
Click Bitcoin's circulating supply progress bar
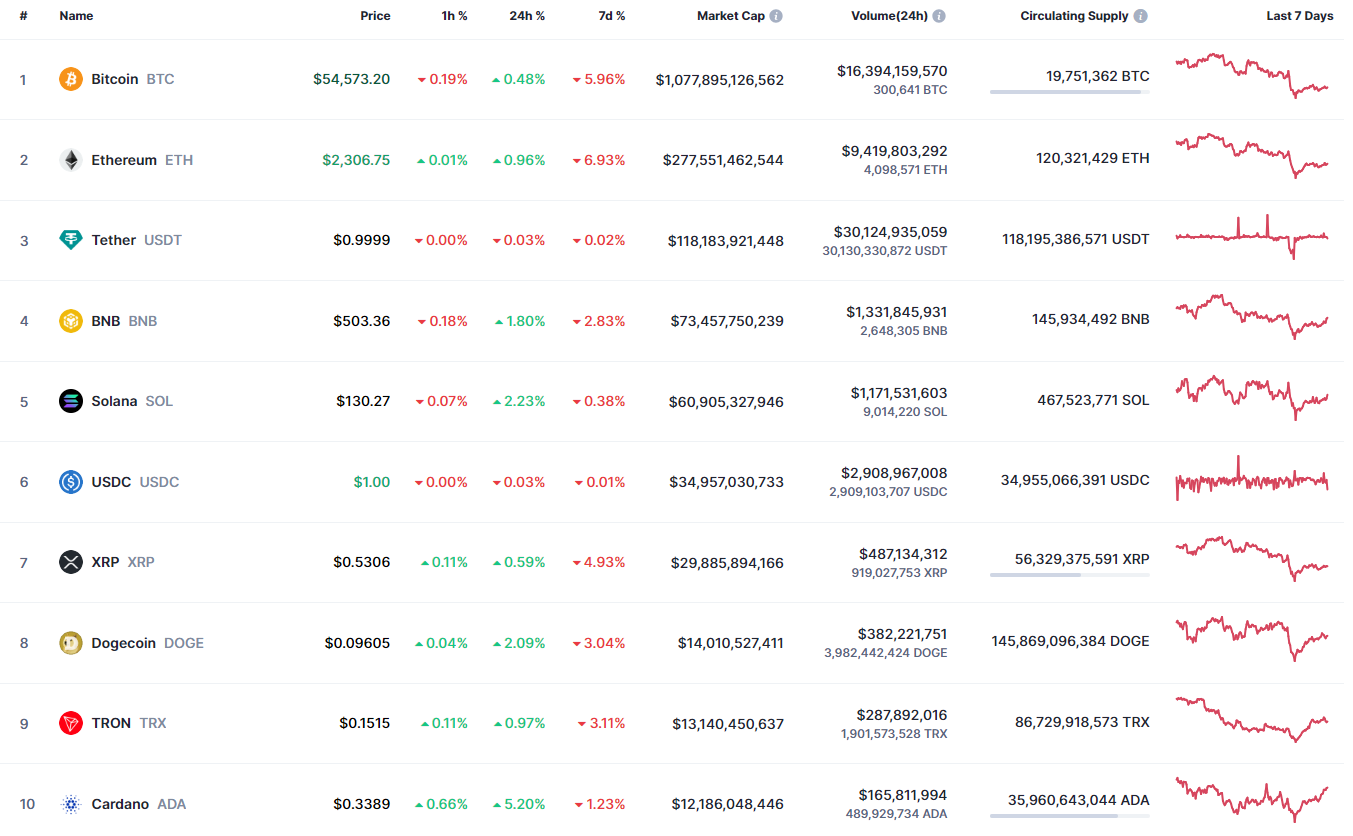(1069, 92)
